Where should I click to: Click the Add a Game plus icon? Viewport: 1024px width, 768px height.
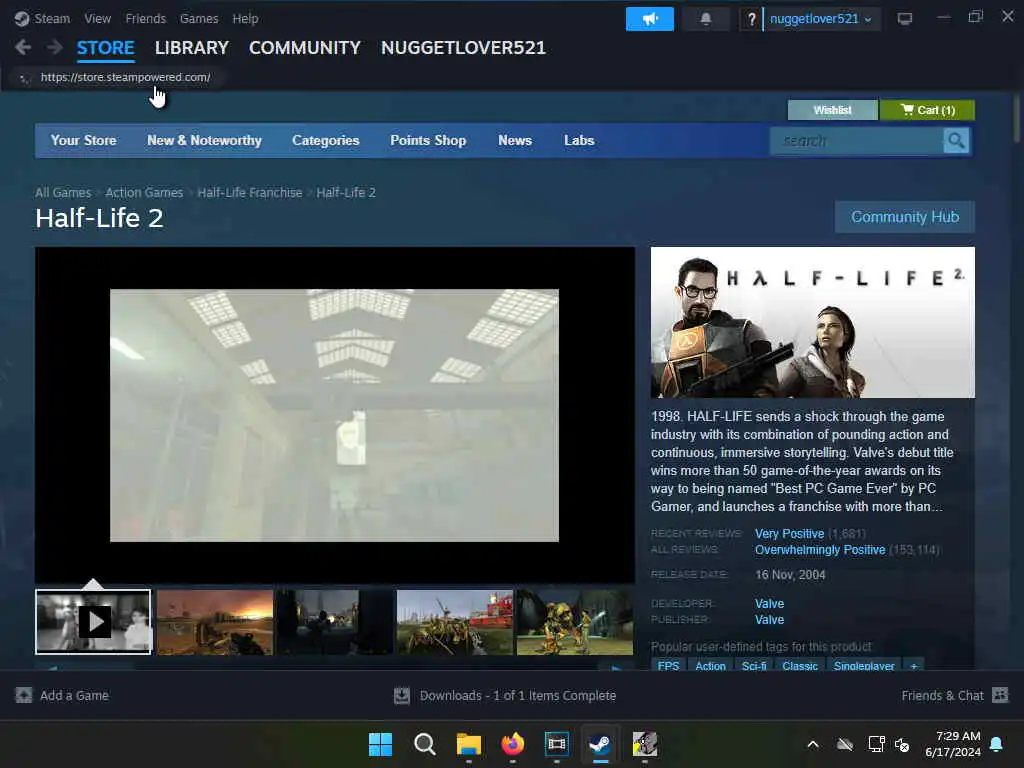(x=24, y=695)
